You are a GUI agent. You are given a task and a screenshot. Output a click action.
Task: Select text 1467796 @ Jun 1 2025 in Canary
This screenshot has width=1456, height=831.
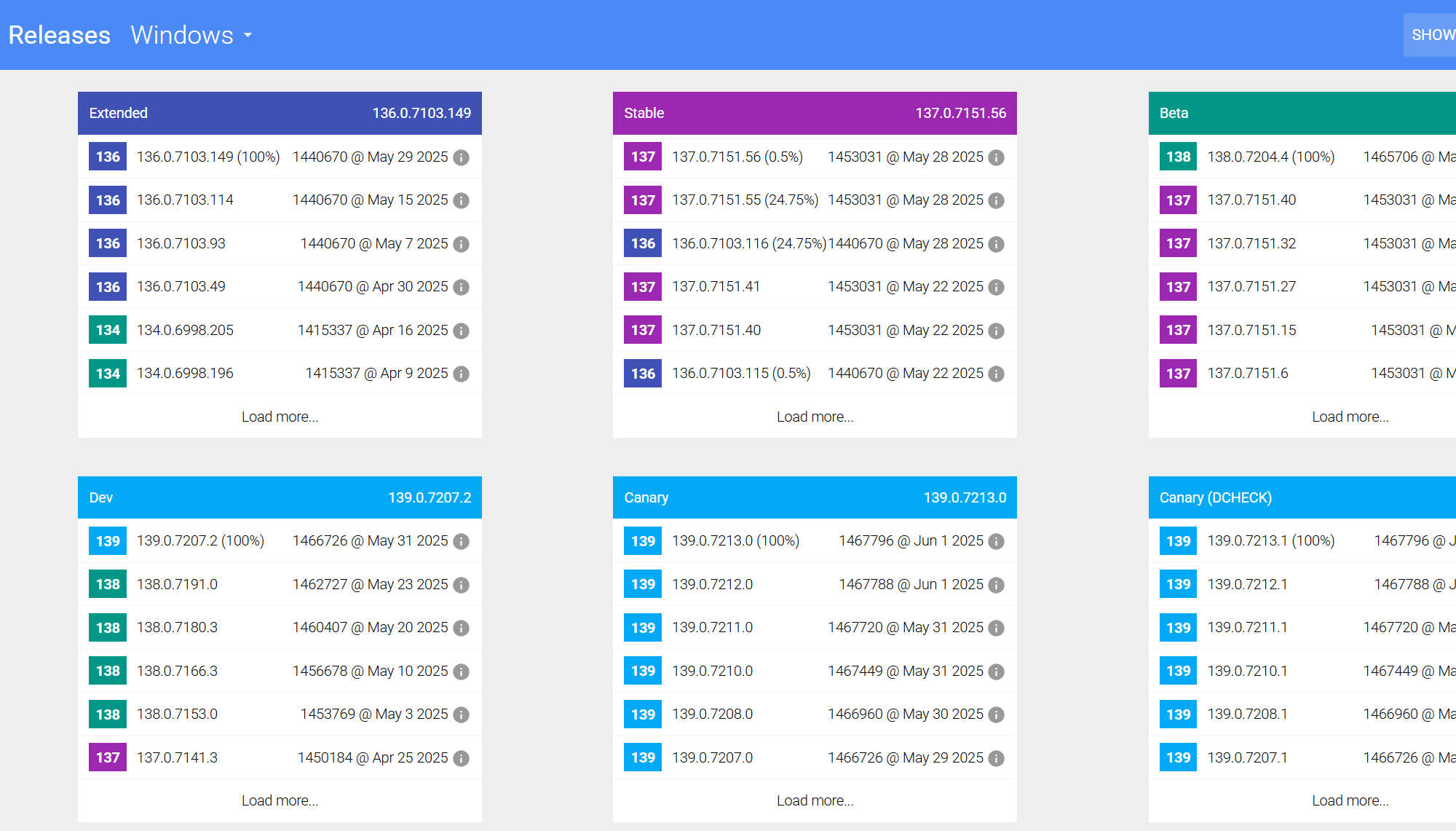tap(911, 540)
